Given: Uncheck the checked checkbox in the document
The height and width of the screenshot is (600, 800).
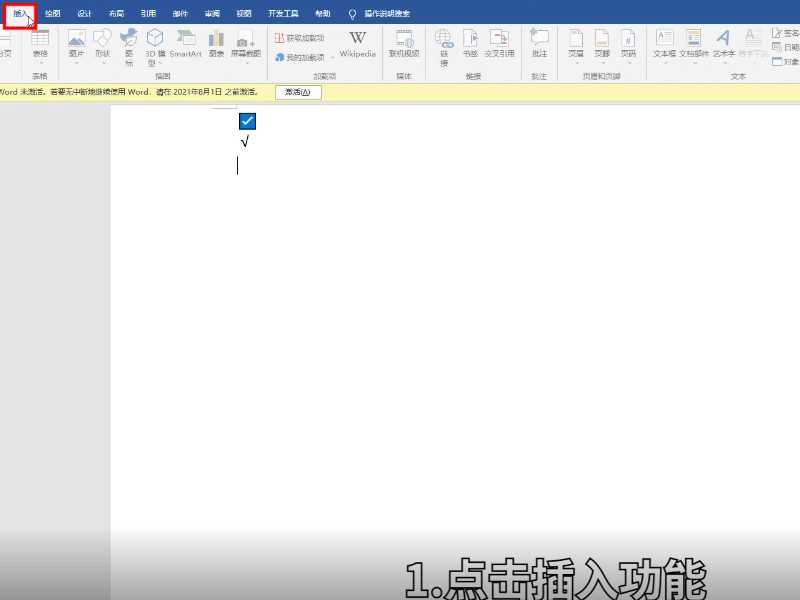Looking at the screenshot, I should tap(246, 121).
